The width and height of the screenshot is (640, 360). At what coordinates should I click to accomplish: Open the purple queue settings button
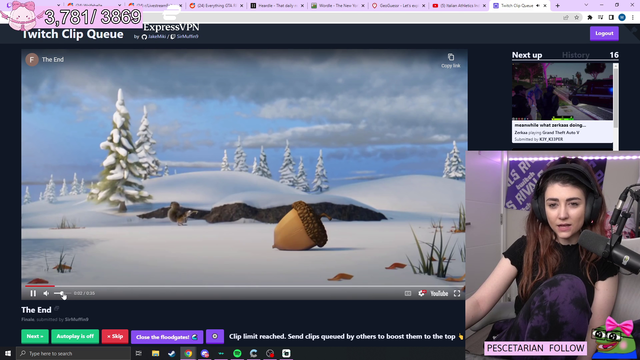215,336
